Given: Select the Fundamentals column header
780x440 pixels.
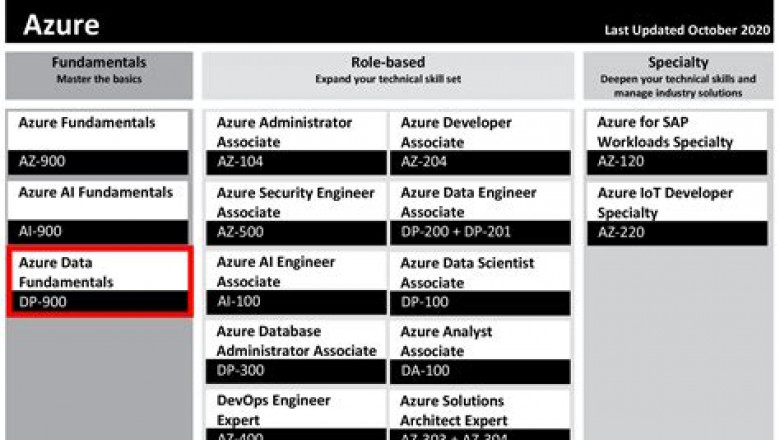Looking at the screenshot, I should (x=99, y=70).
